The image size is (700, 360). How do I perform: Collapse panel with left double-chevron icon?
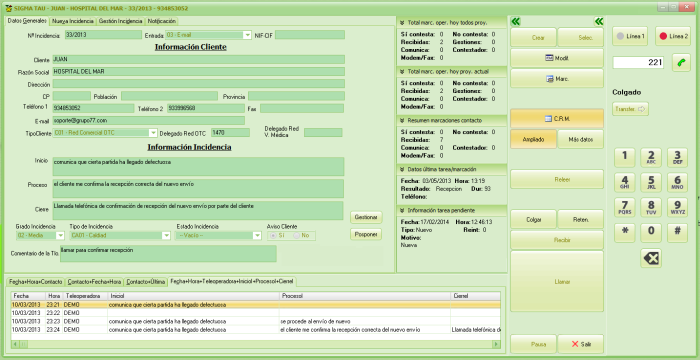516,21
